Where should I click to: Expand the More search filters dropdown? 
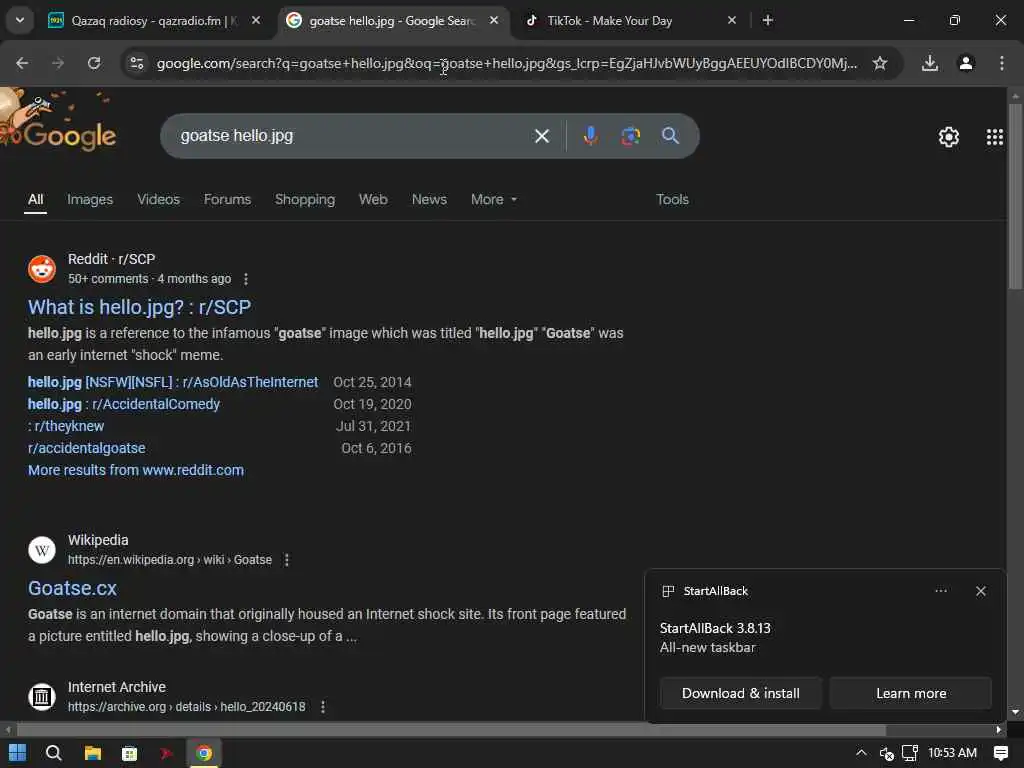pos(494,199)
